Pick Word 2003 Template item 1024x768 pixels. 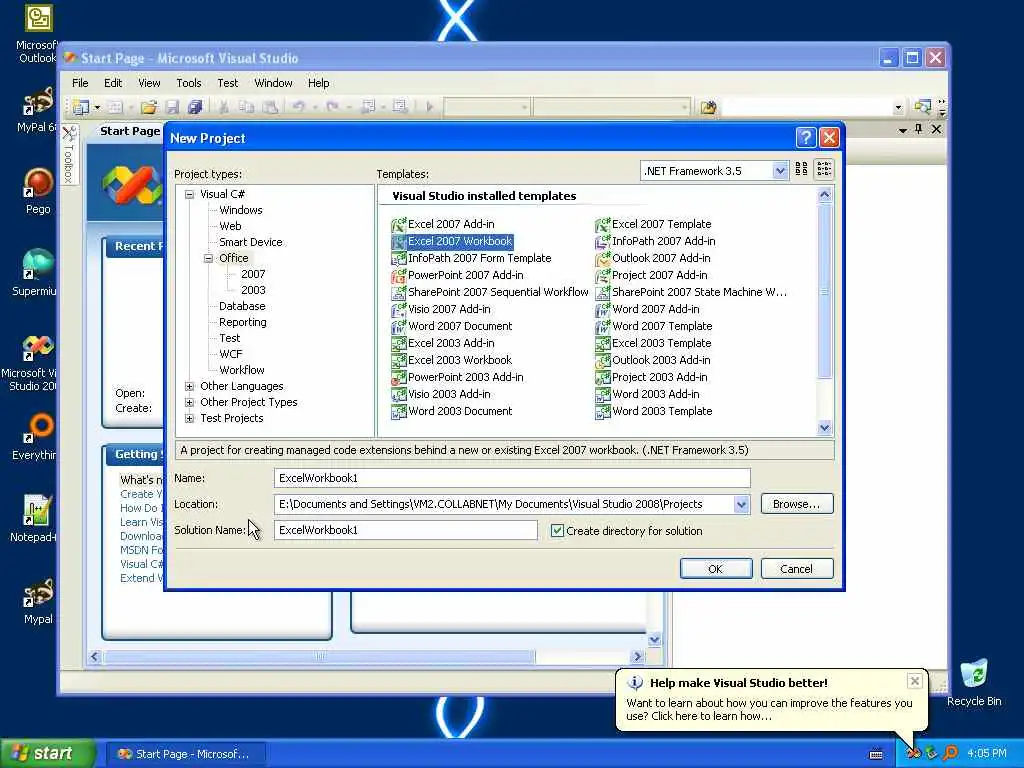(x=654, y=411)
